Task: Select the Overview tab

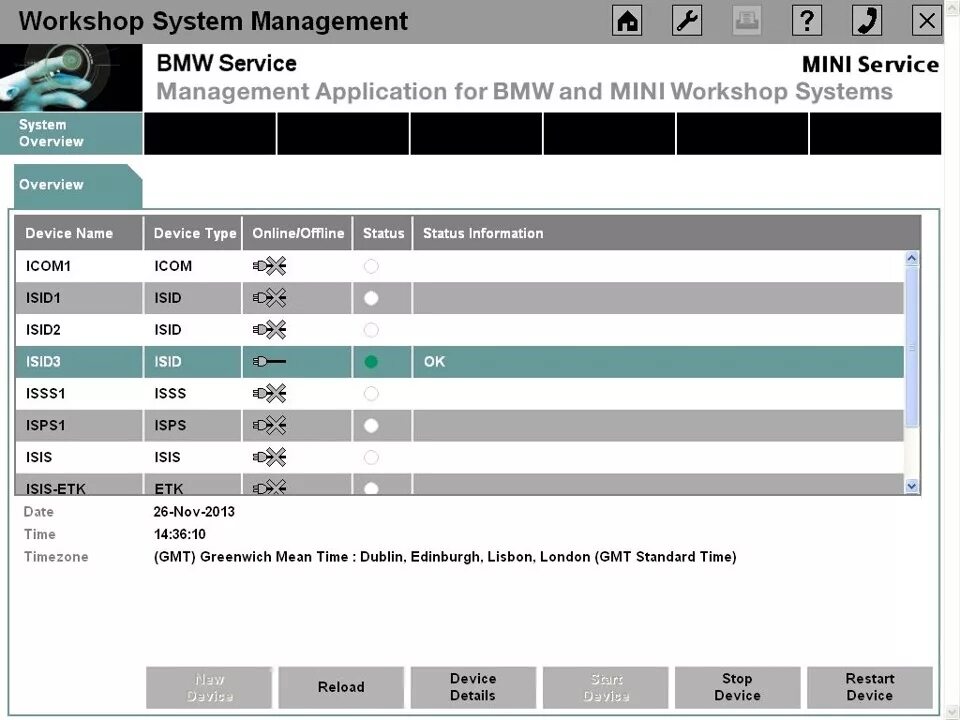Action: pos(78,186)
